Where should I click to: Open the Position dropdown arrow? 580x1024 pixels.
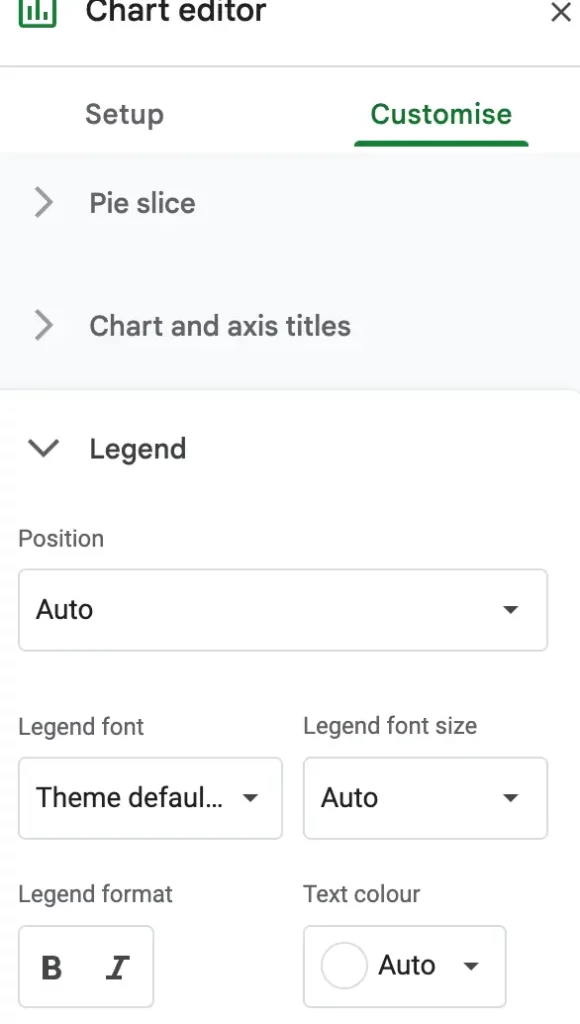click(x=512, y=610)
